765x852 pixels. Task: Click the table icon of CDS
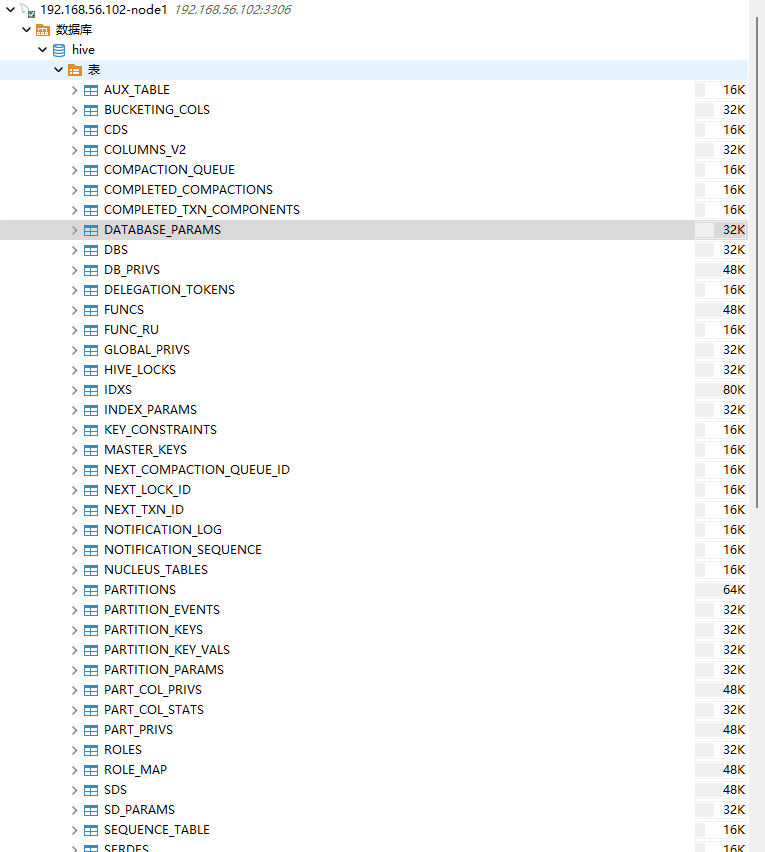(91, 130)
